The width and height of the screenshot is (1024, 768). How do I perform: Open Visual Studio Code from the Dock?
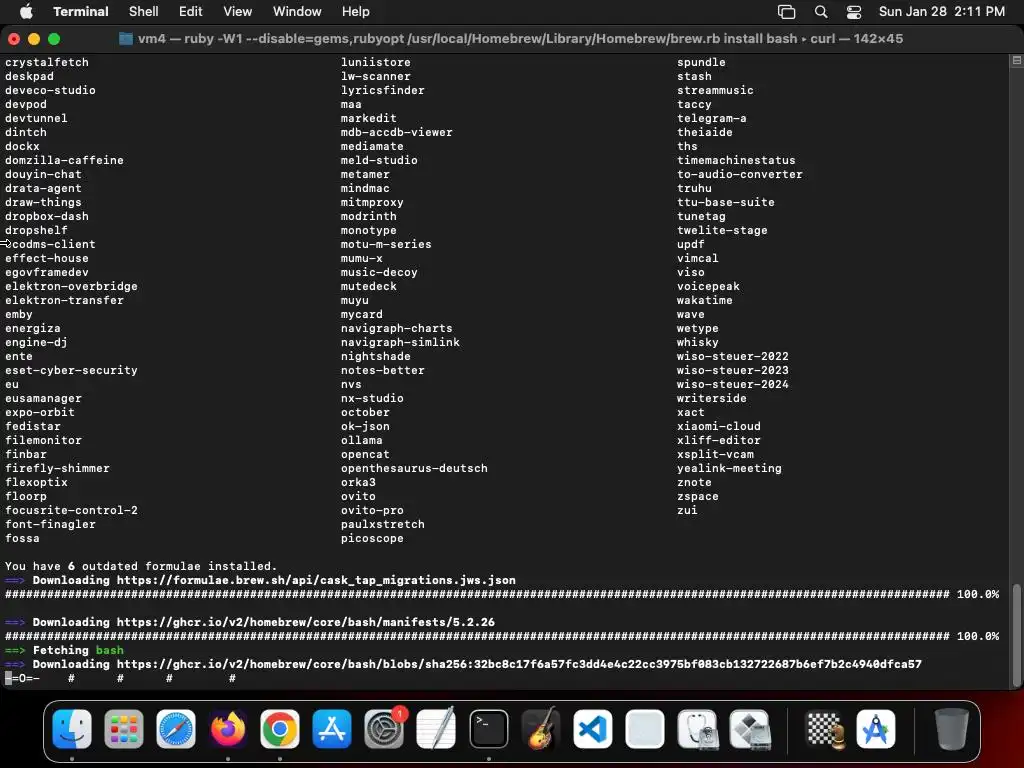592,729
